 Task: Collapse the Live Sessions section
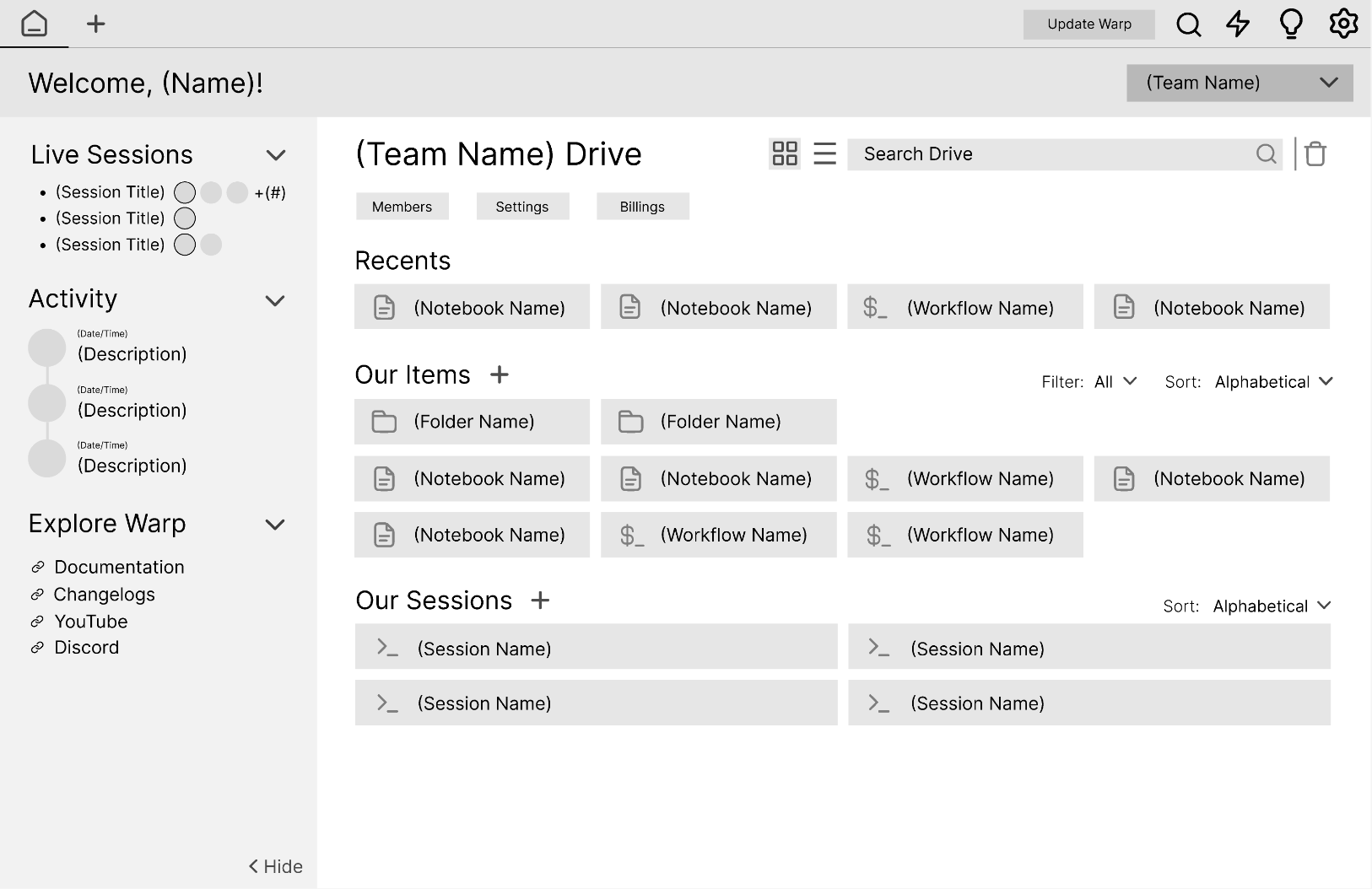(x=276, y=155)
